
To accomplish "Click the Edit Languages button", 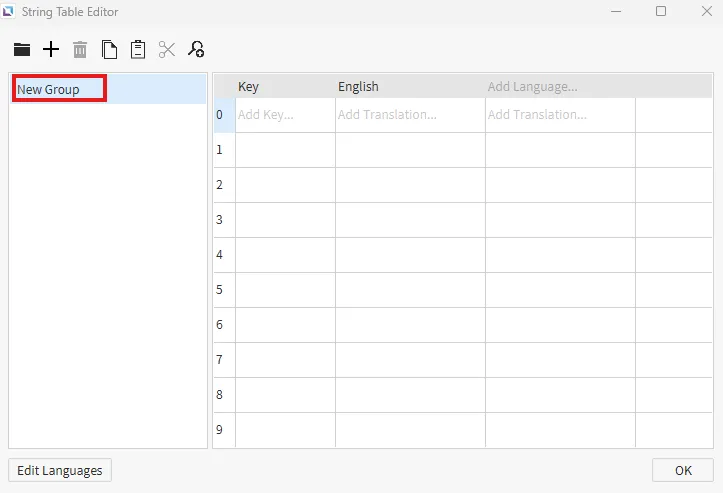I will pyautogui.click(x=60, y=470).
